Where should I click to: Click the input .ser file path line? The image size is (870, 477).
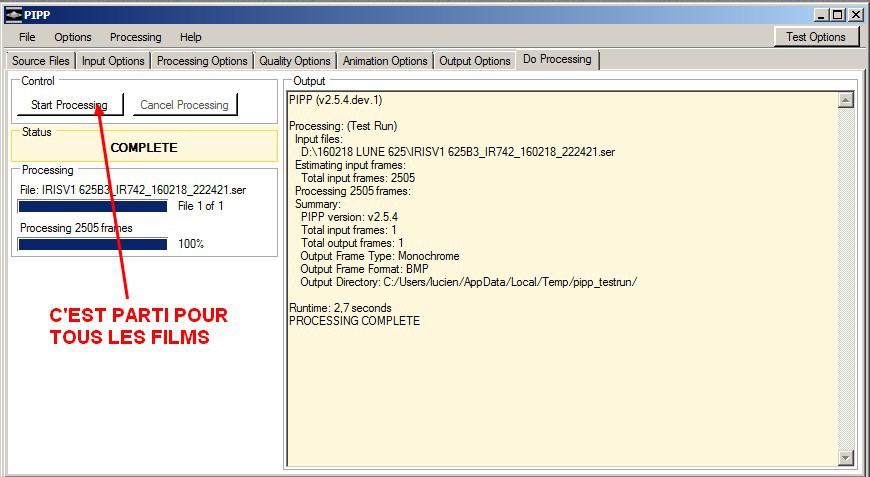[458, 152]
